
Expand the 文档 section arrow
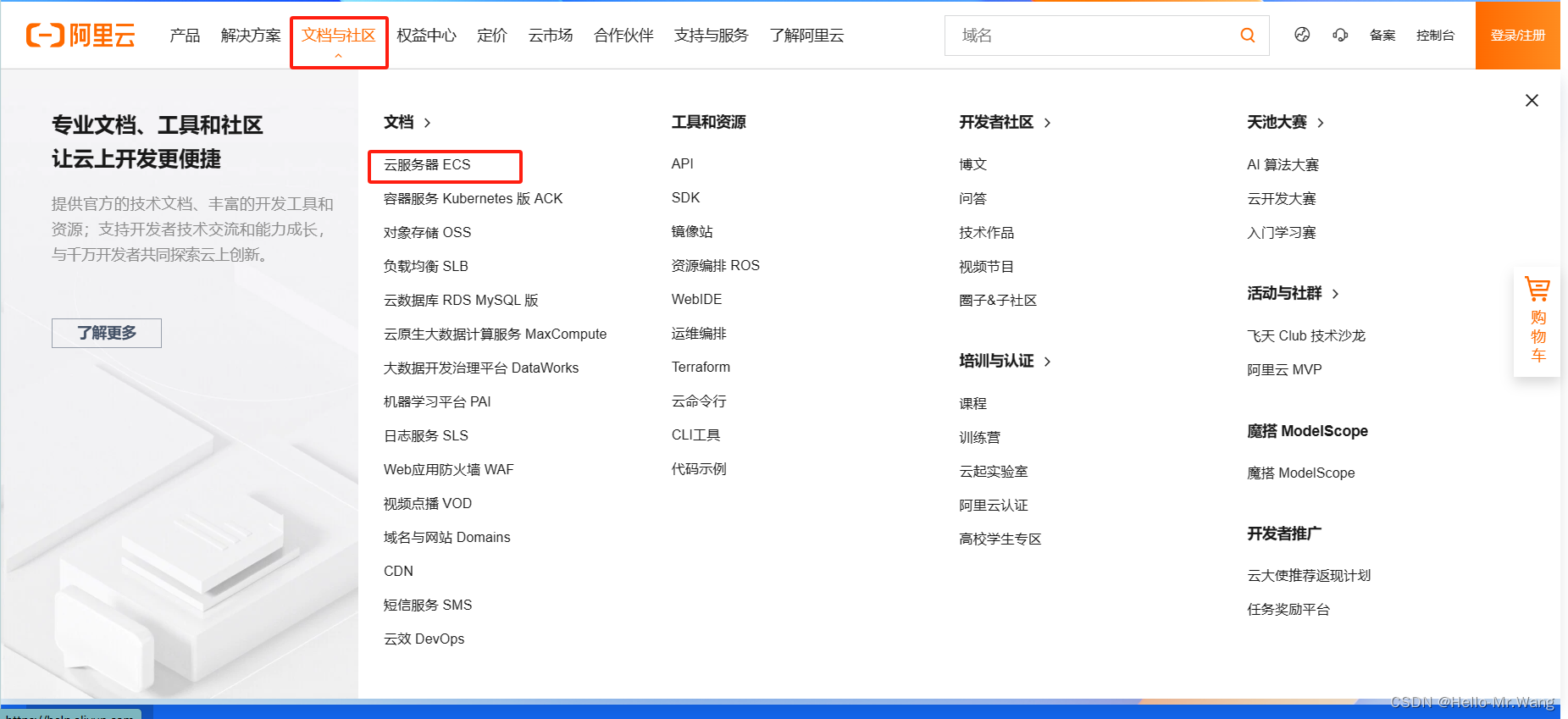(427, 123)
